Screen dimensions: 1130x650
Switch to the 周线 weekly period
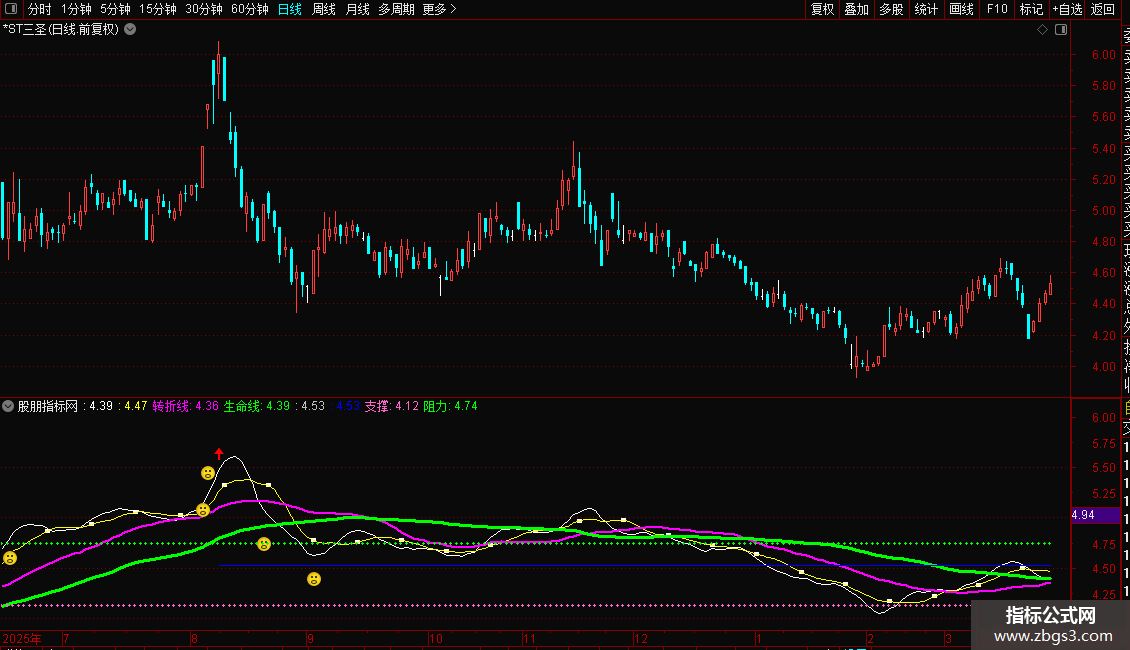(x=324, y=10)
